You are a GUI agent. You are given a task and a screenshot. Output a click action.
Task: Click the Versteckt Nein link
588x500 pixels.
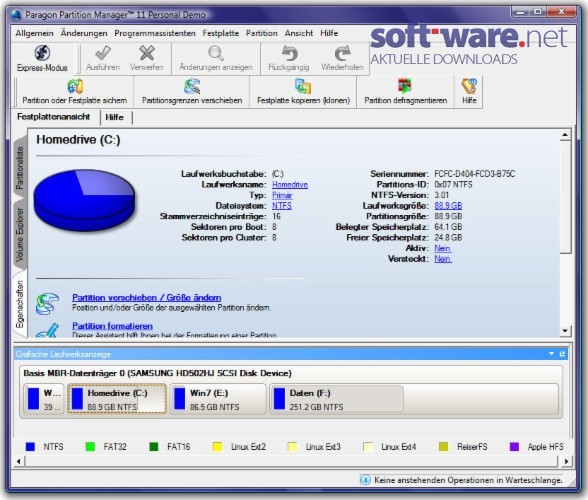(442, 259)
